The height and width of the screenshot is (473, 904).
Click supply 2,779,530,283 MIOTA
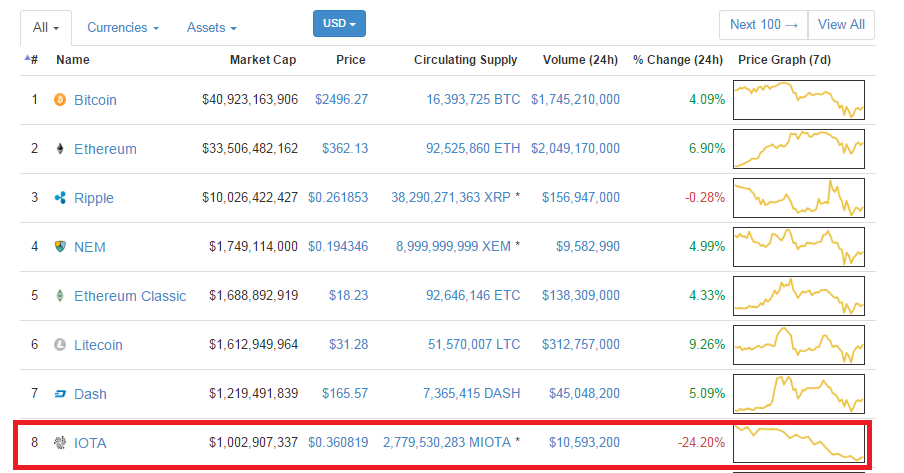447,442
